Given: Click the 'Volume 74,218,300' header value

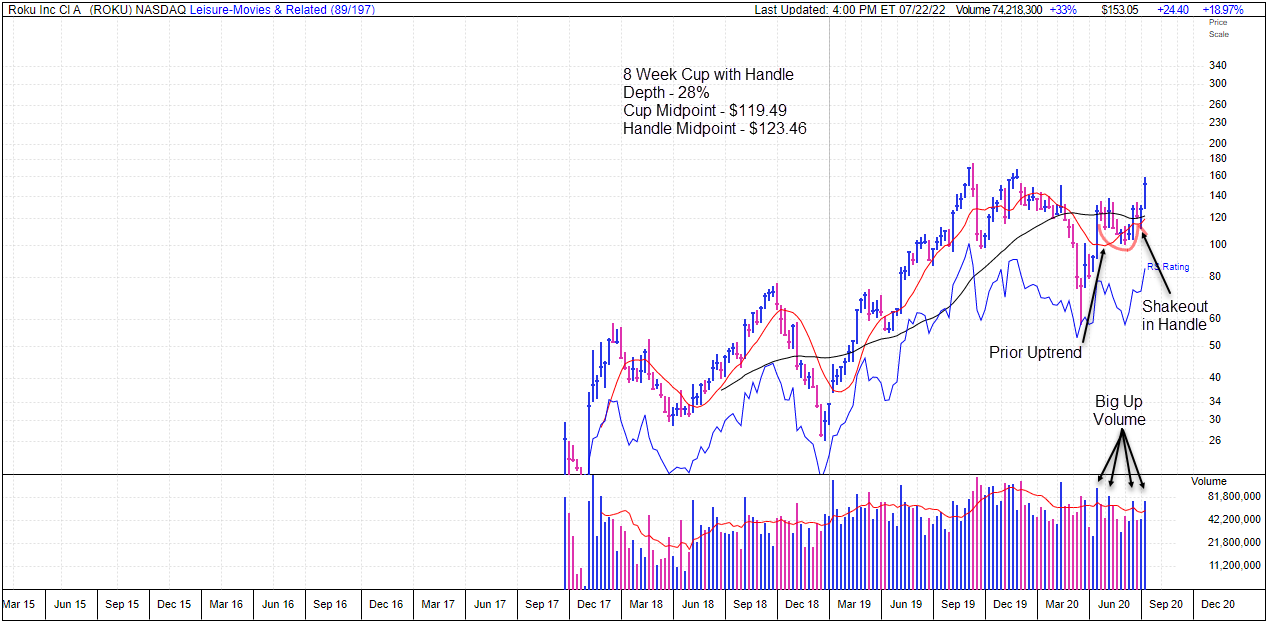Looking at the screenshot, I should pos(998,9).
